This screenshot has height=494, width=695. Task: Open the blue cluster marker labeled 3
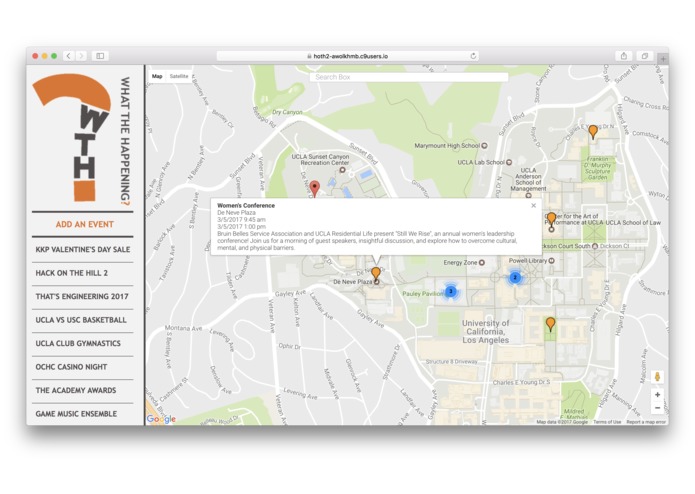(x=451, y=291)
